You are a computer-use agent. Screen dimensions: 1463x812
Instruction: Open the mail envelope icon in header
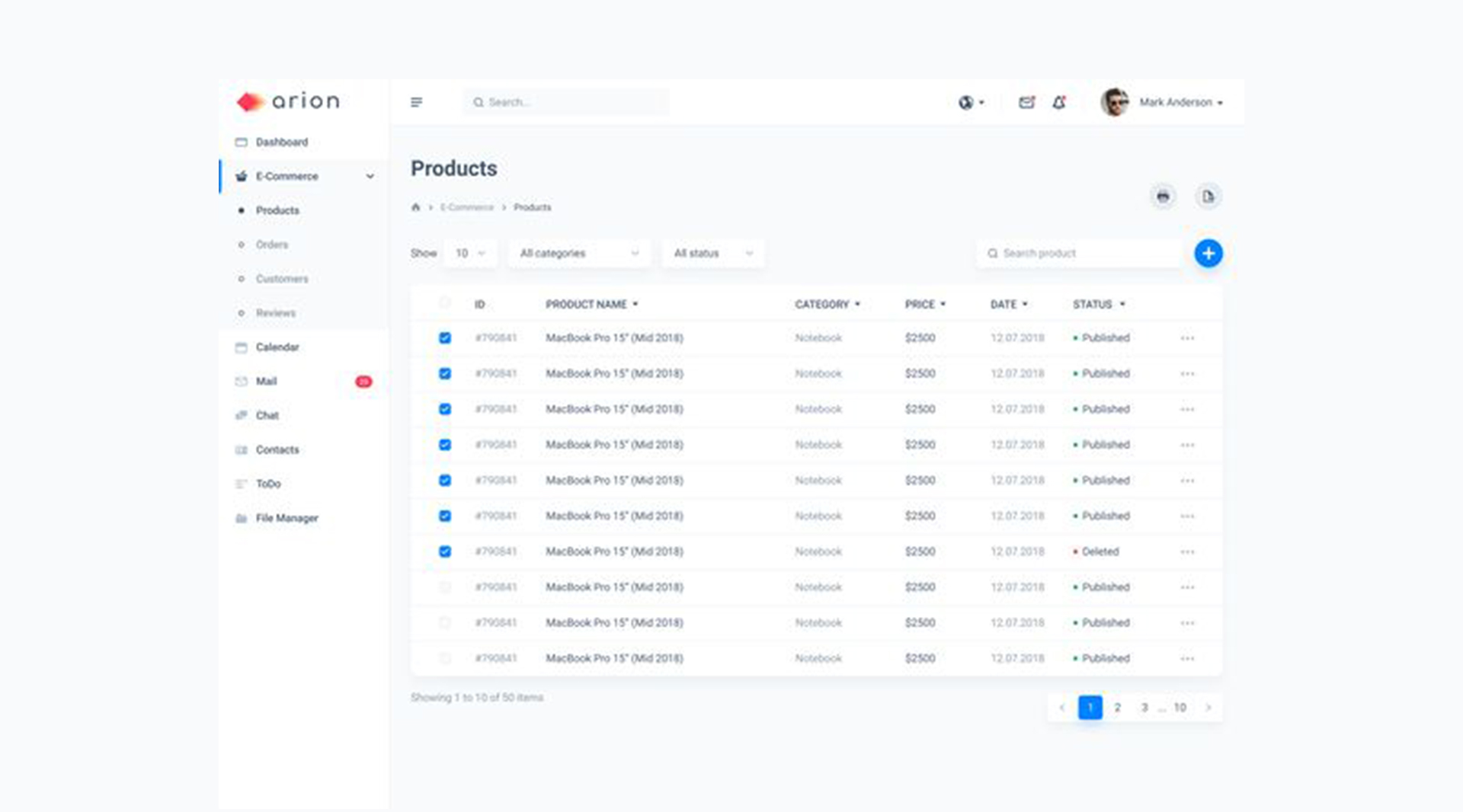(x=1026, y=102)
